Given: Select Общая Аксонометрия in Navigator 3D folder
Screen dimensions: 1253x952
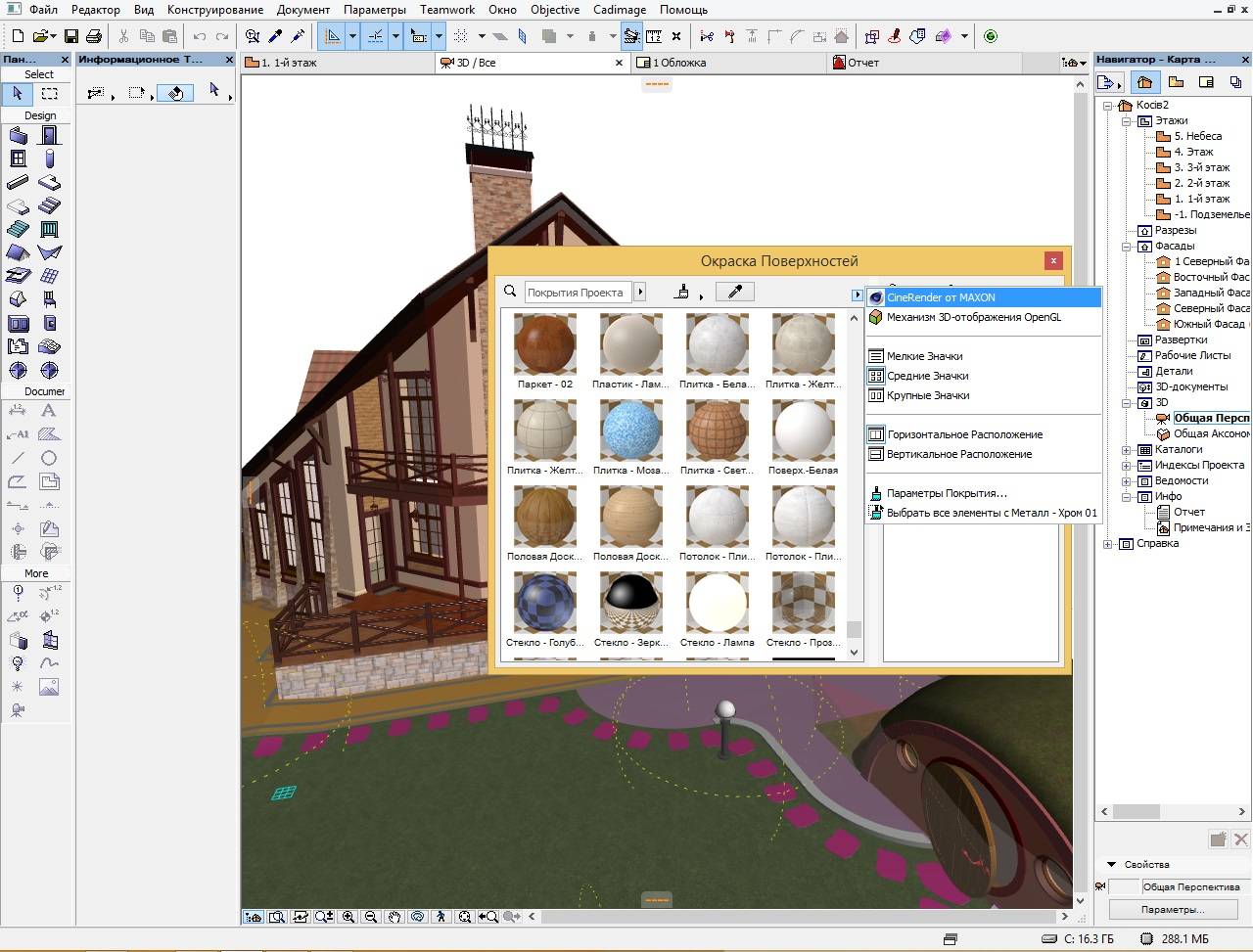Looking at the screenshot, I should (x=1212, y=434).
